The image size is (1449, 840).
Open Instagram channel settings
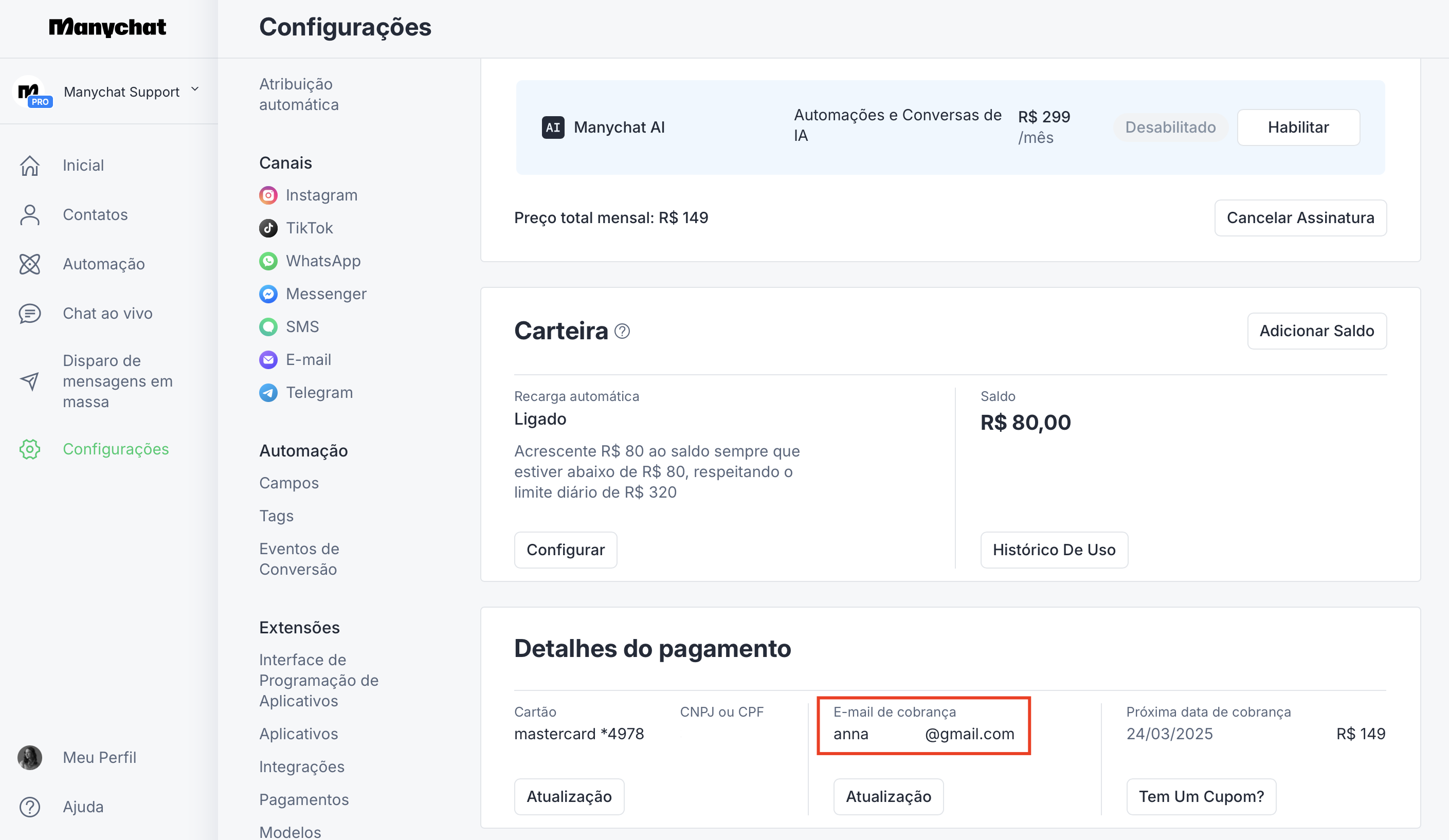coord(321,195)
